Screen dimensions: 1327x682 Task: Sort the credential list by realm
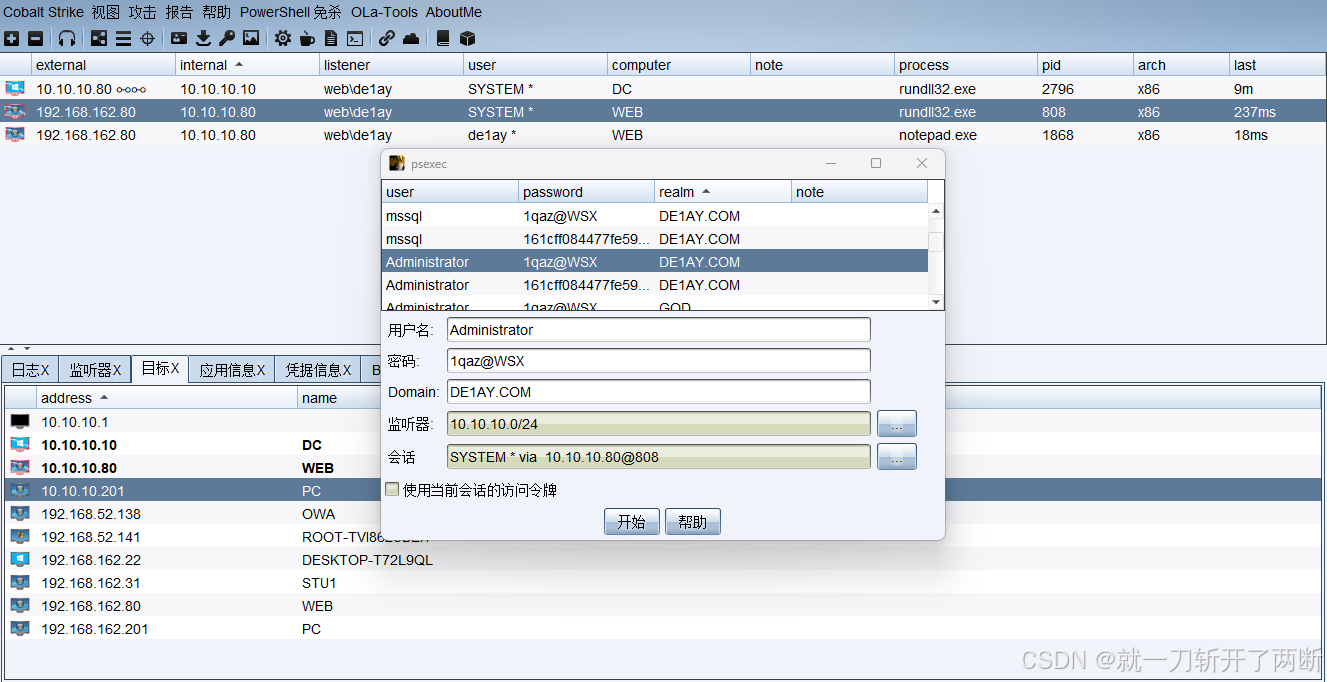click(x=723, y=192)
